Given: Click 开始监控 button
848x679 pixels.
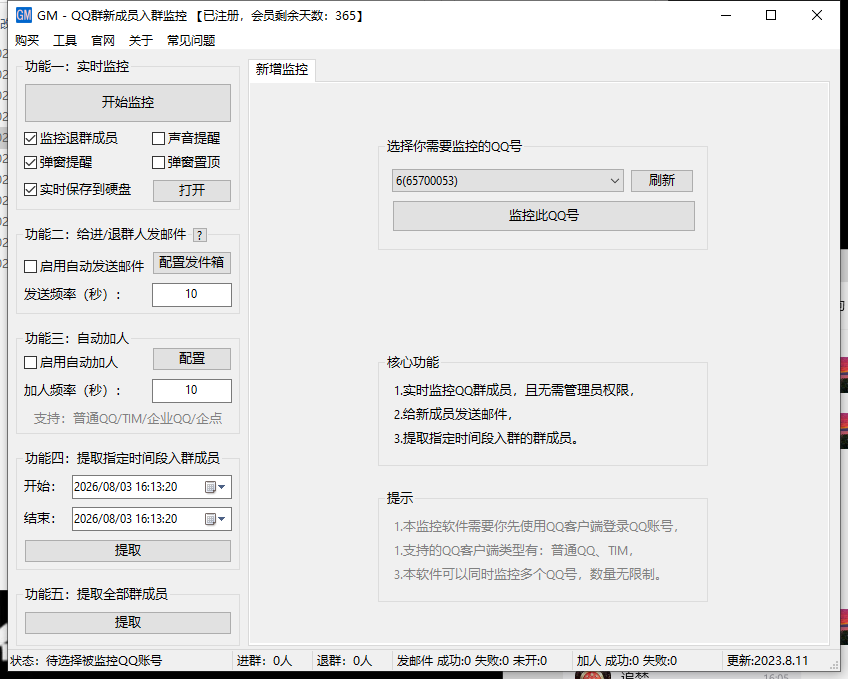Looking at the screenshot, I should coord(128,103).
